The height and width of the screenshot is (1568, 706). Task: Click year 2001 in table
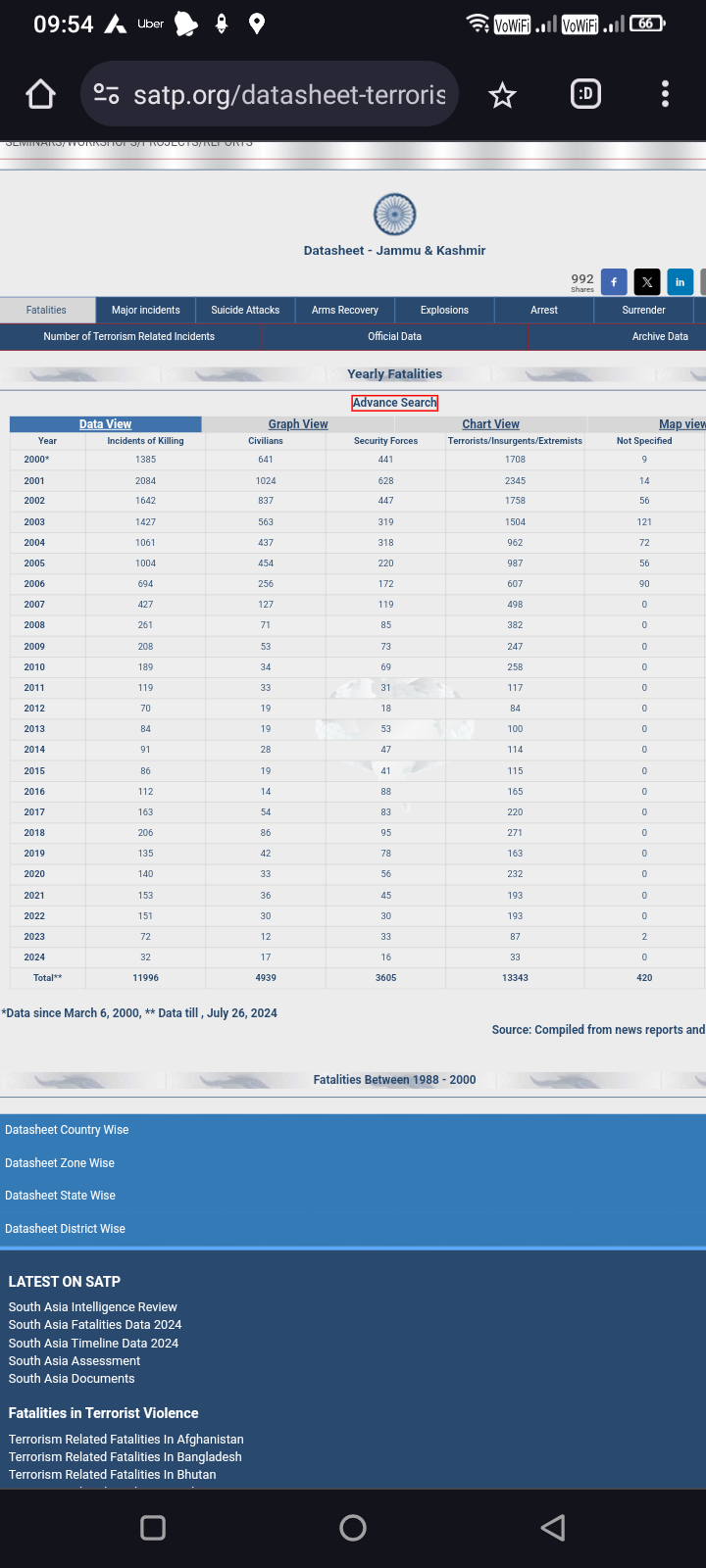click(x=34, y=481)
